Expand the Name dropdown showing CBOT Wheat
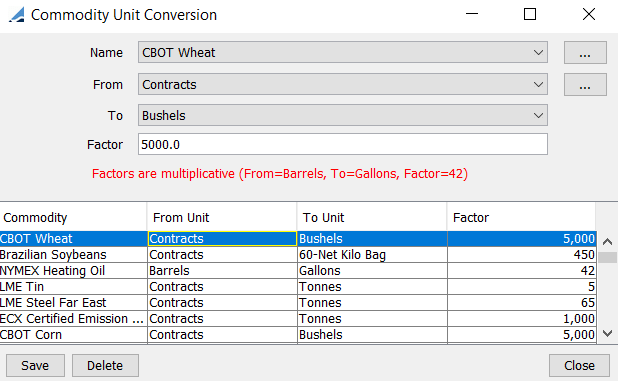Image resolution: width=618 pixels, height=381 pixels. tap(343, 52)
